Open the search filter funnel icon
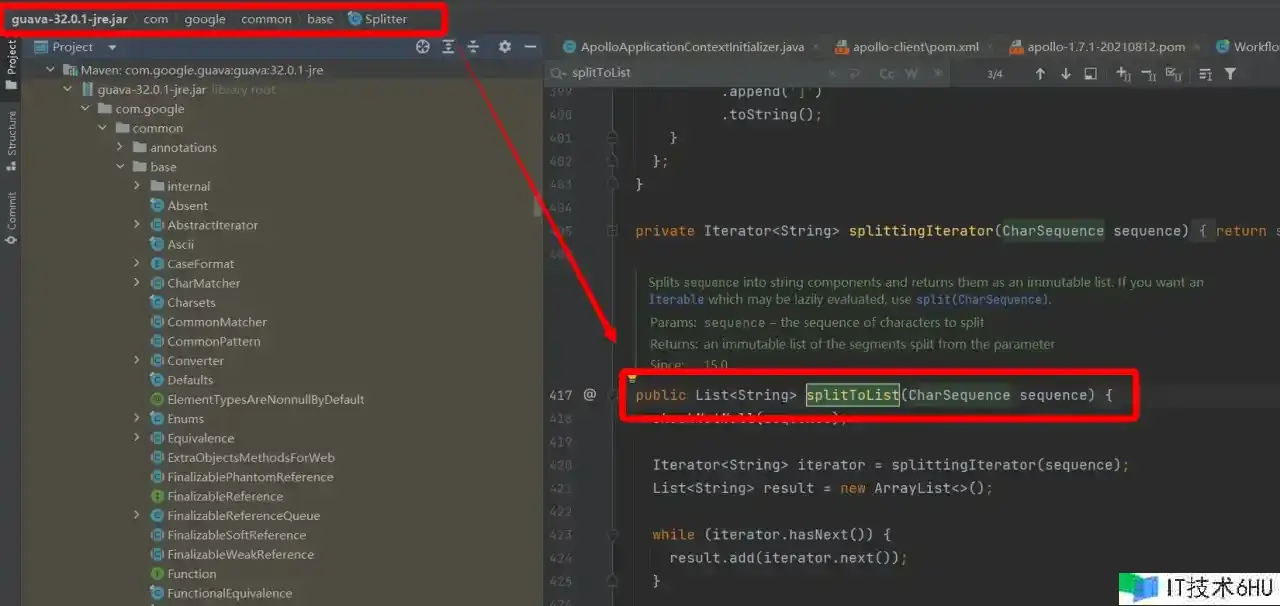This screenshot has width=1280, height=606. click(1230, 74)
